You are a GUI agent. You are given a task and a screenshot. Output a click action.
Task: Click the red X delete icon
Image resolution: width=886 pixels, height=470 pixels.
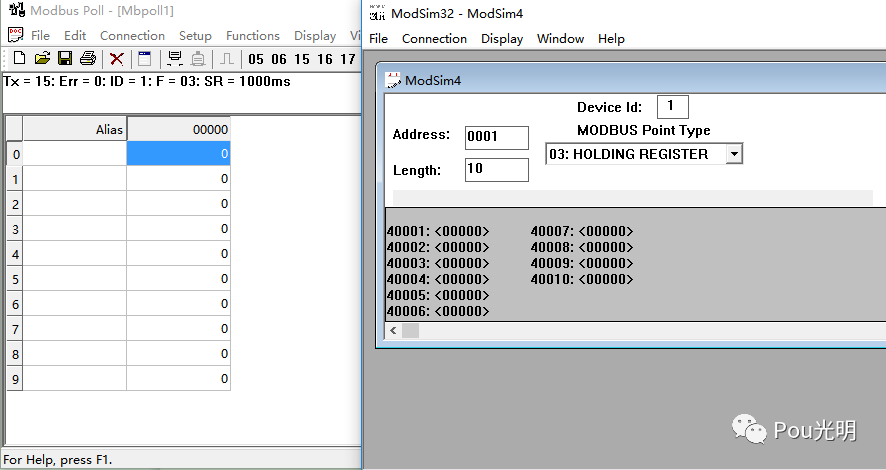pyautogui.click(x=116, y=59)
